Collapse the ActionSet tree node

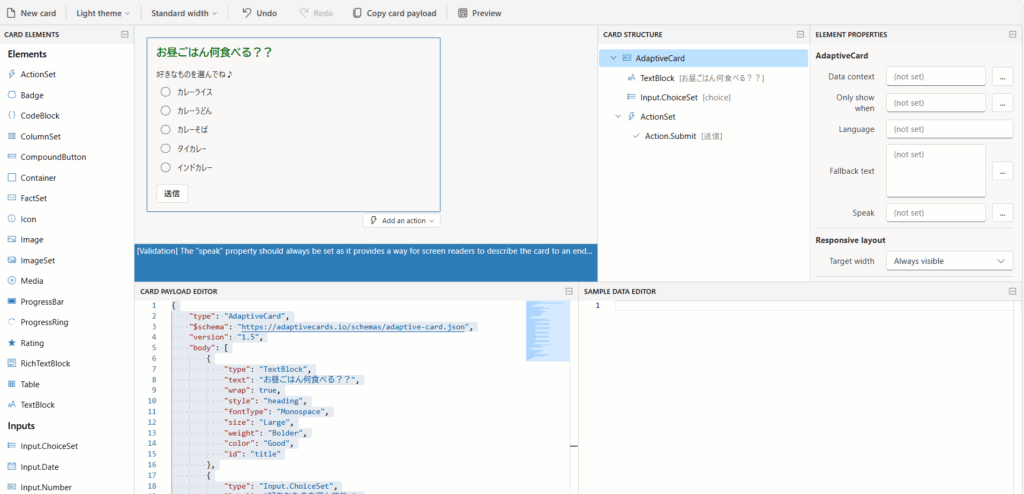pos(618,117)
